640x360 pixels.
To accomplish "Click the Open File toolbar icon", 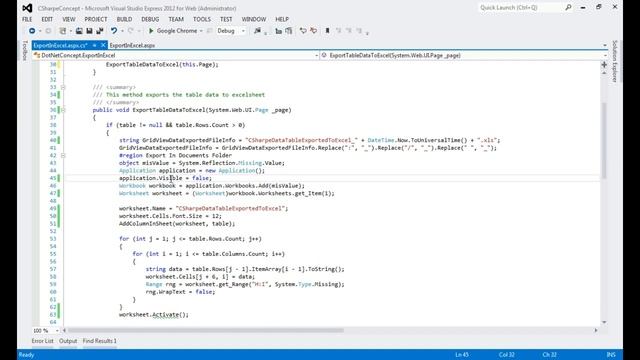I will tap(79, 31).
